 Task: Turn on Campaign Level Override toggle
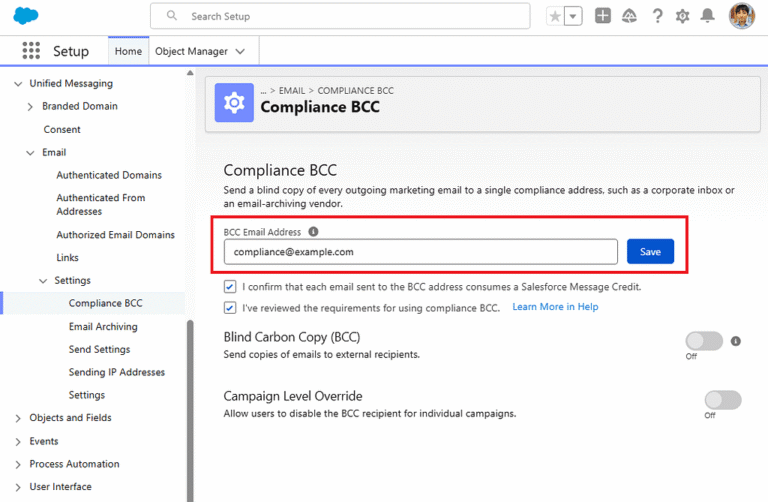click(x=723, y=400)
